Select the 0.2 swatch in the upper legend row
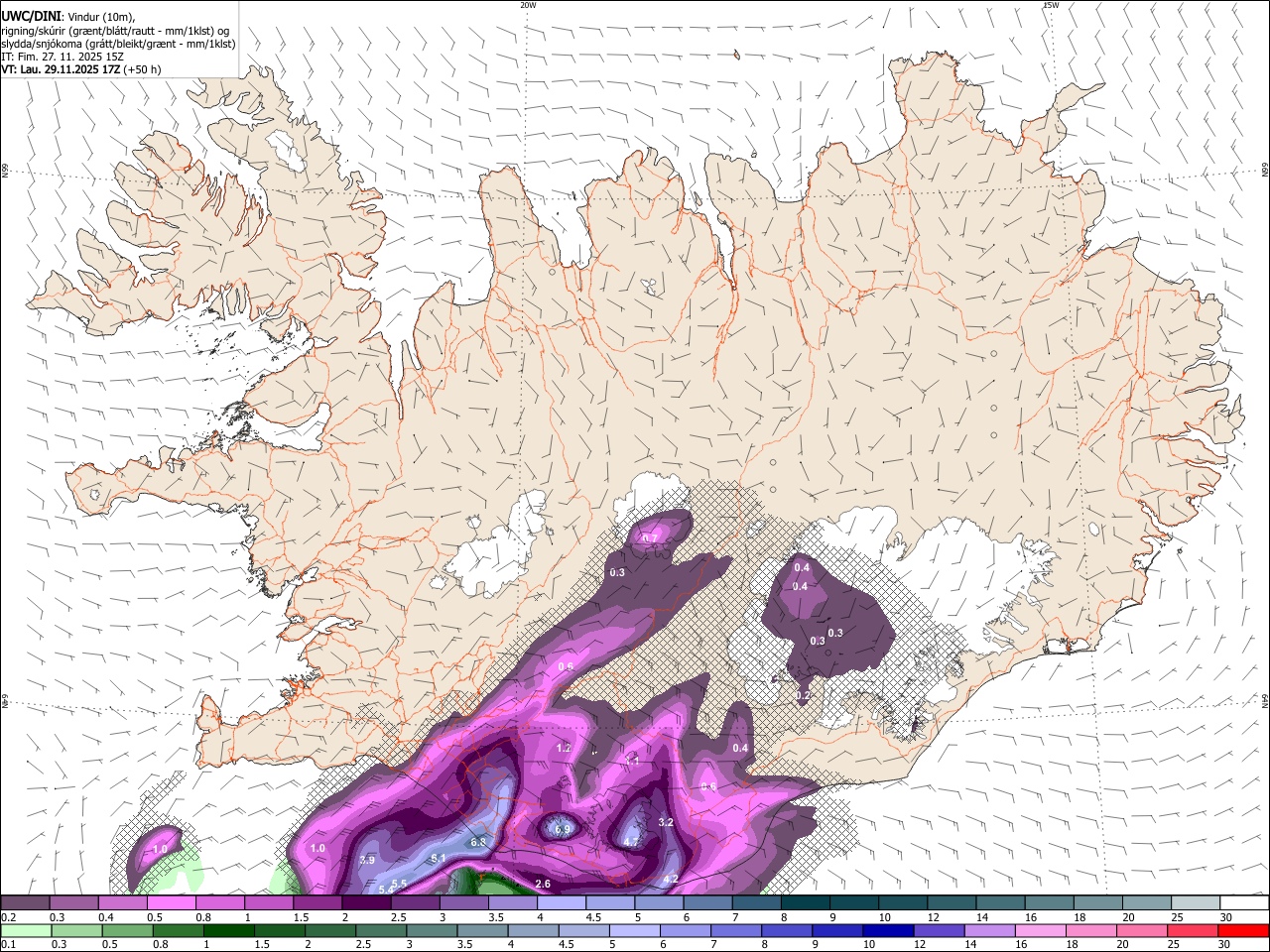The image size is (1270, 952). pyautogui.click(x=25, y=902)
